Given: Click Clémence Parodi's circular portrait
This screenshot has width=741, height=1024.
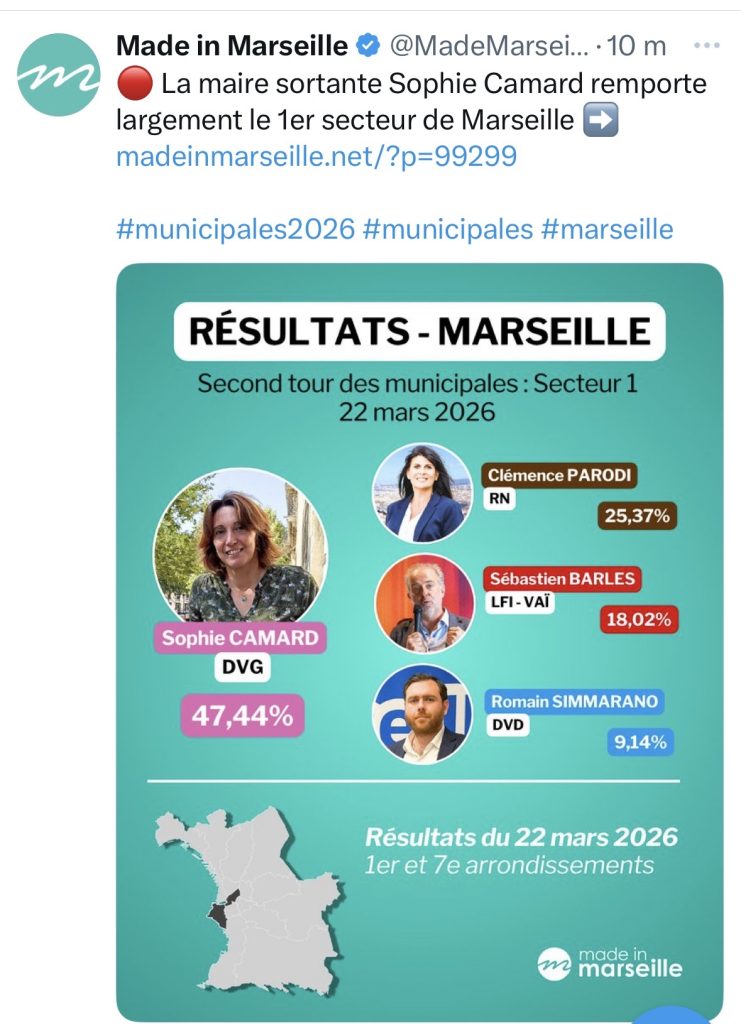Looking at the screenshot, I should [x=423, y=494].
